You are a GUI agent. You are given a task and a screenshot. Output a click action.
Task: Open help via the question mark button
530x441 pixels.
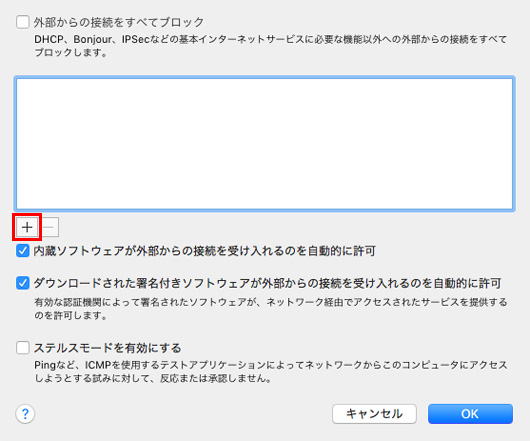(x=25, y=414)
